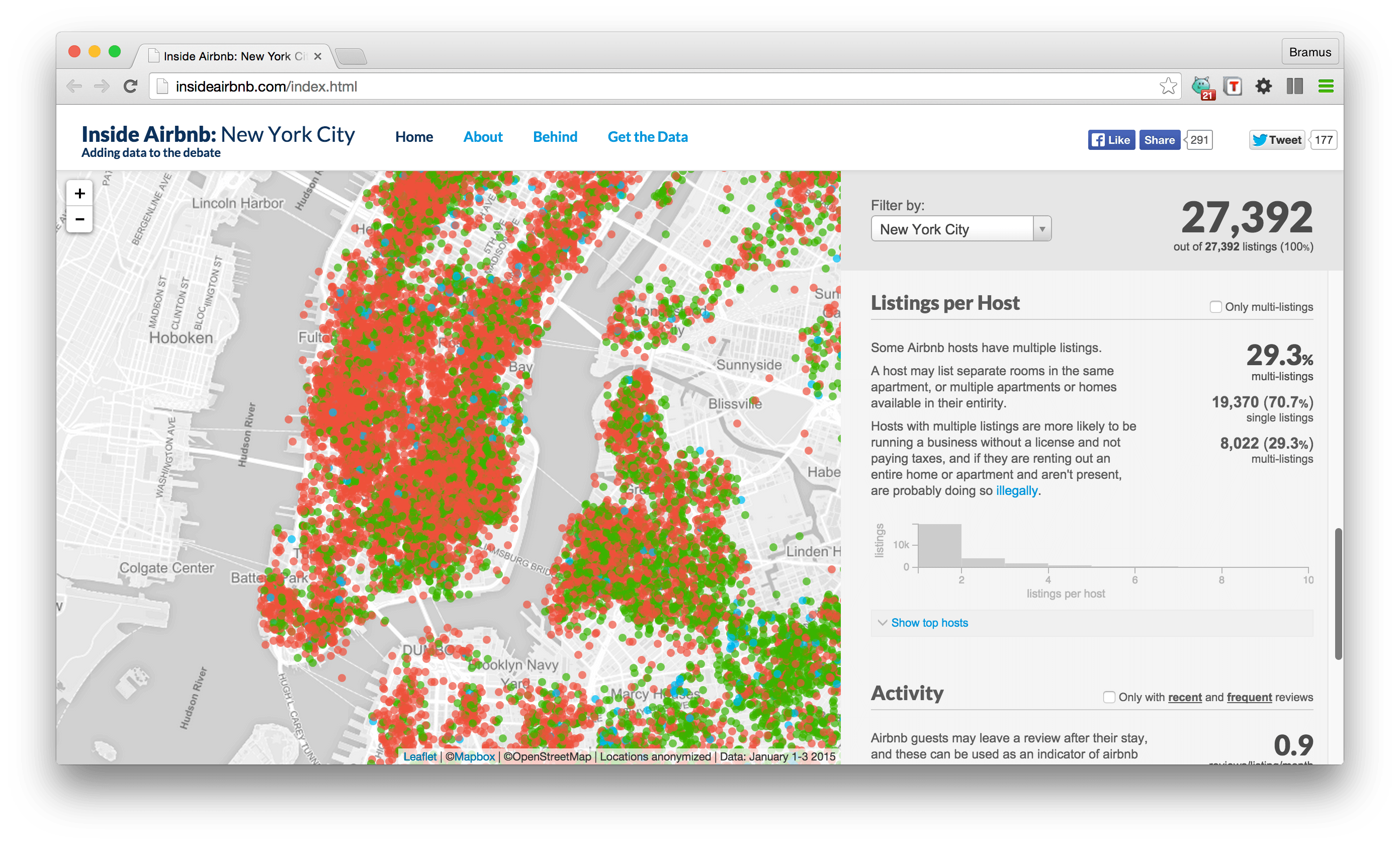Zoom in the map with plus button
Viewport: 1400px width, 845px height.
79,194
